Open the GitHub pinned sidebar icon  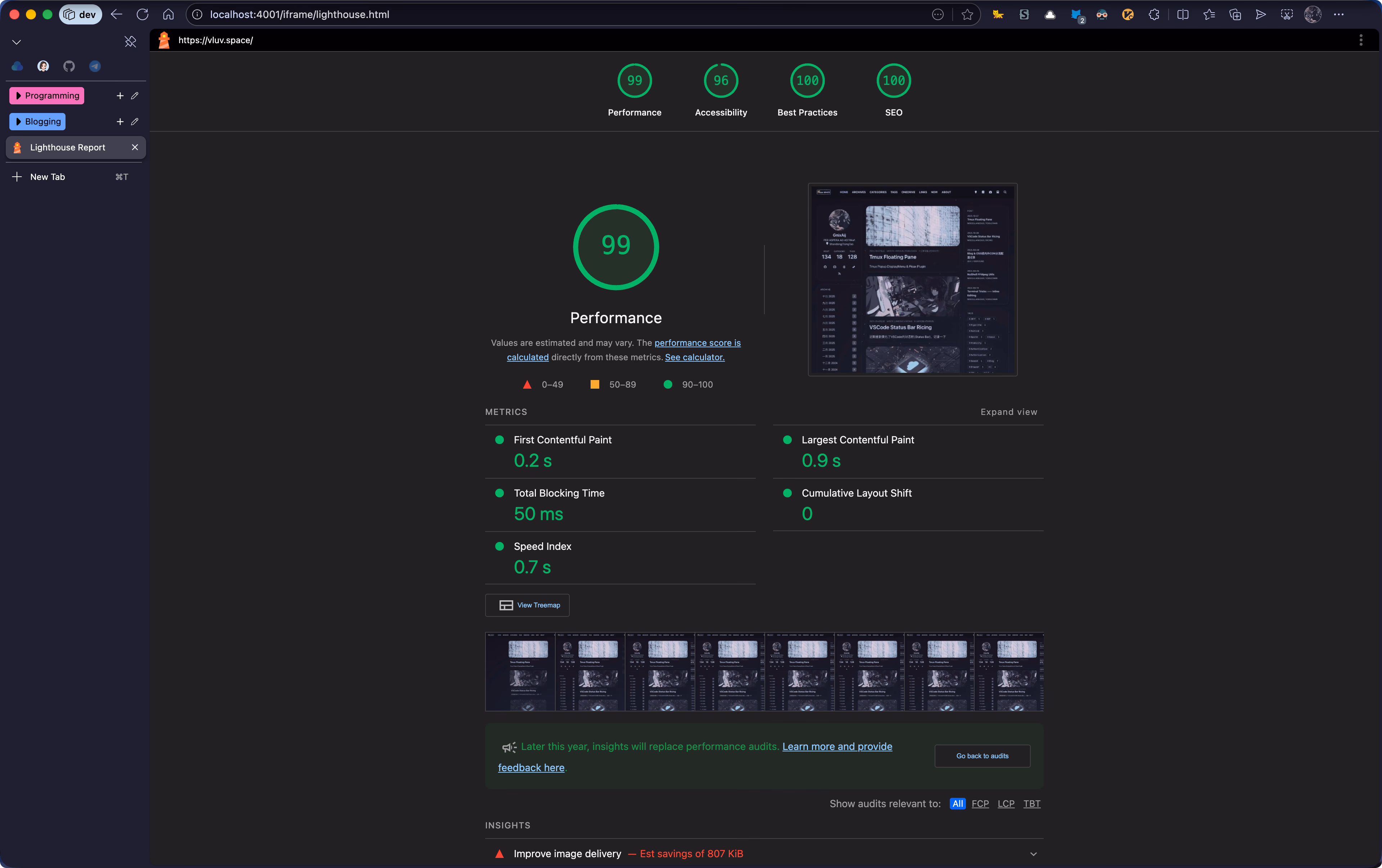69,67
